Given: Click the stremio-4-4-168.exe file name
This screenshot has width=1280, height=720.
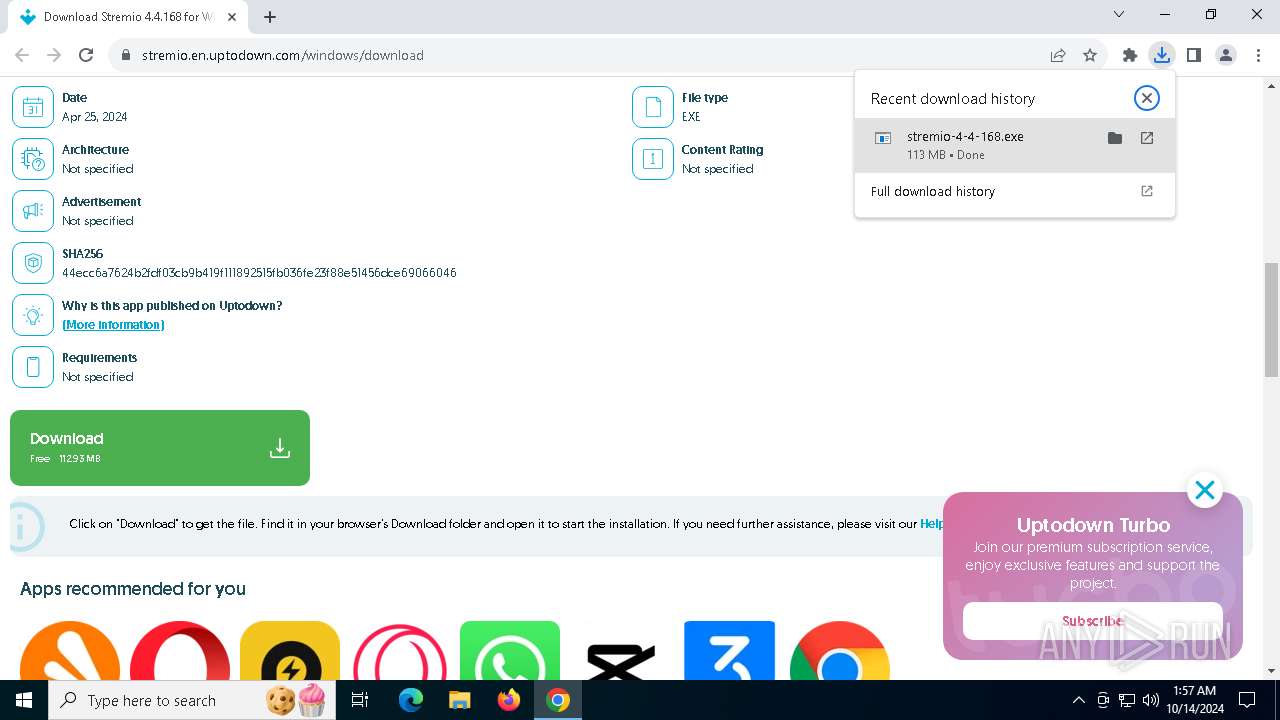Looking at the screenshot, I should [x=965, y=136].
